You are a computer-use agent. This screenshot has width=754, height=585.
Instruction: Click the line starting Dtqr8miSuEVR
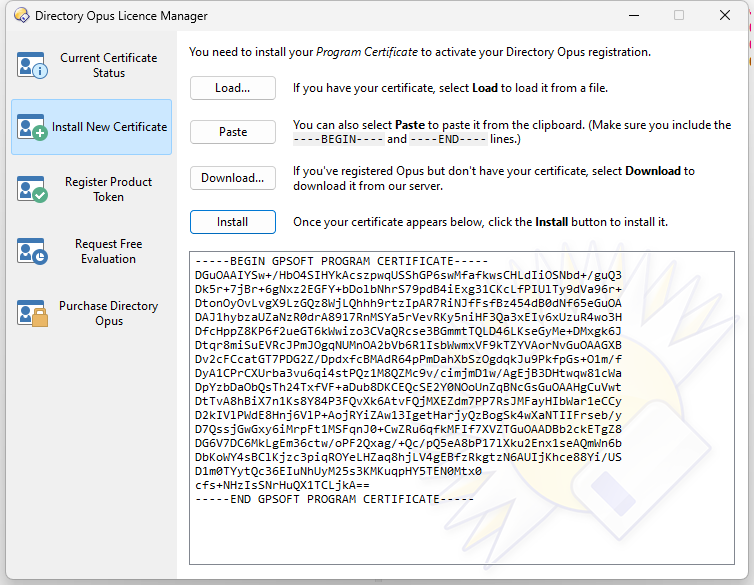(408, 345)
